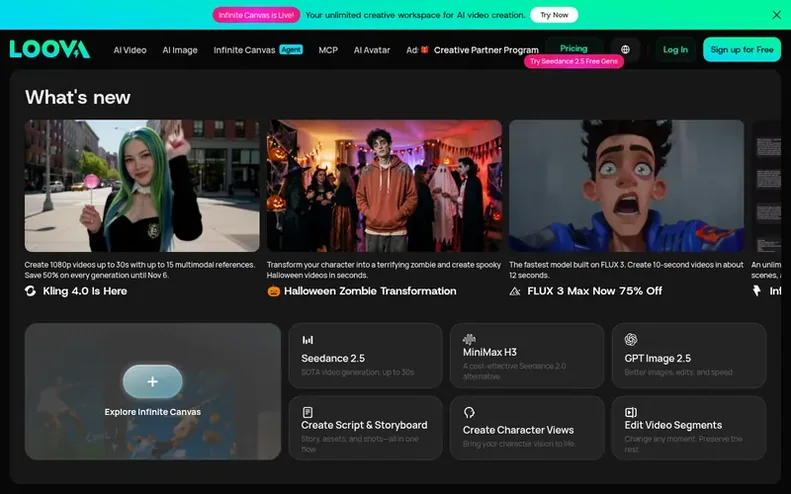Open the GPT Image 2.5 card
This screenshot has width=791, height=494.
pyautogui.click(x=689, y=356)
